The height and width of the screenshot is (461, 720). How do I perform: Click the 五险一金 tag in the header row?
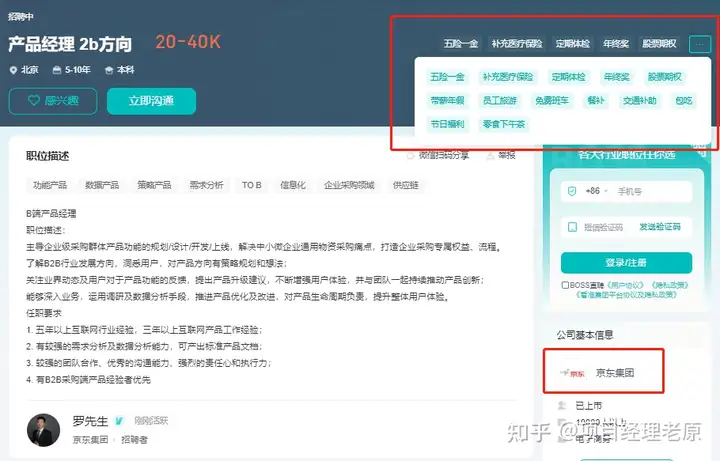pos(461,44)
